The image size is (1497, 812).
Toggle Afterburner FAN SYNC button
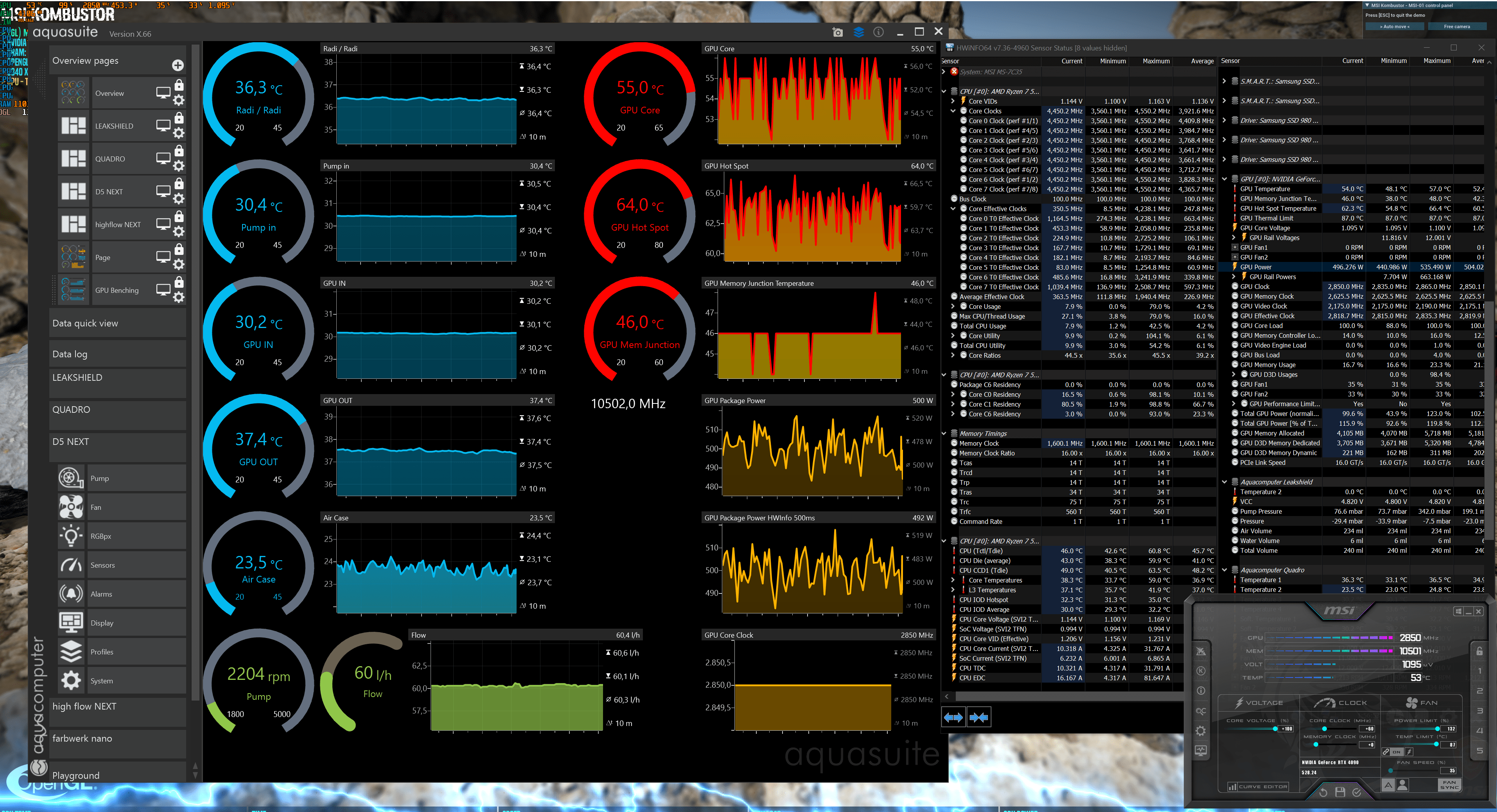(1450, 785)
